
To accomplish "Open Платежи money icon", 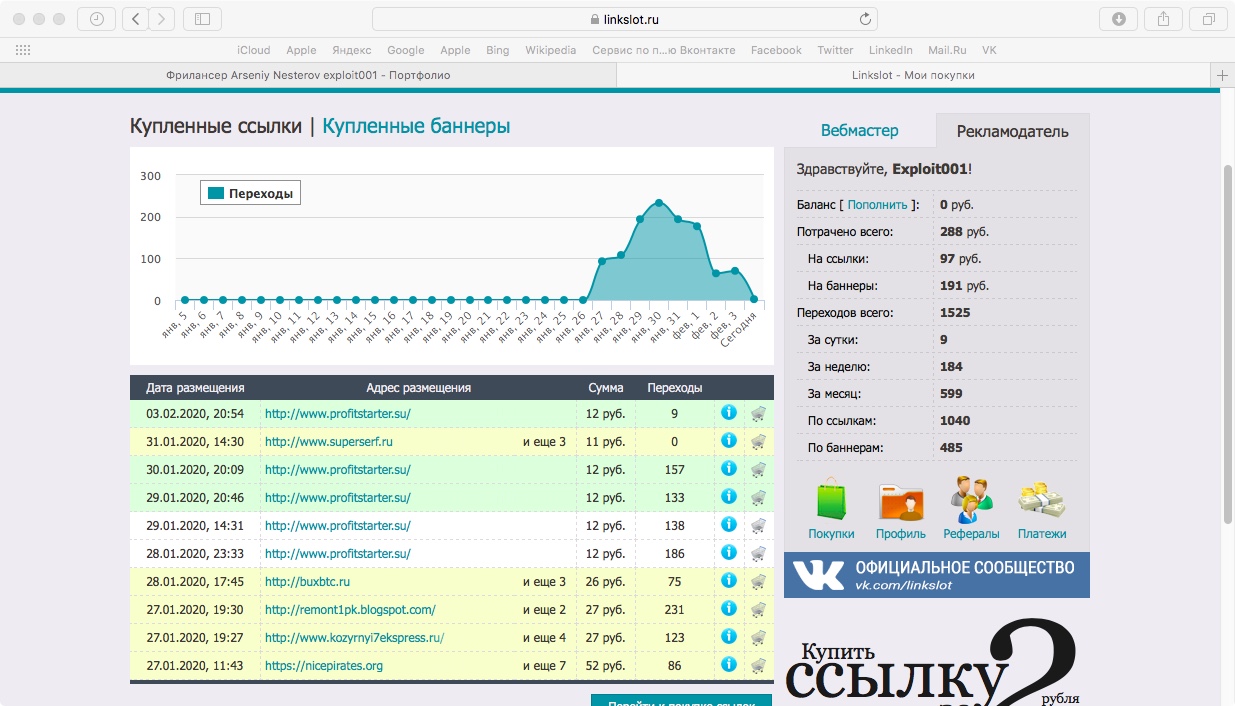I will pos(1042,501).
